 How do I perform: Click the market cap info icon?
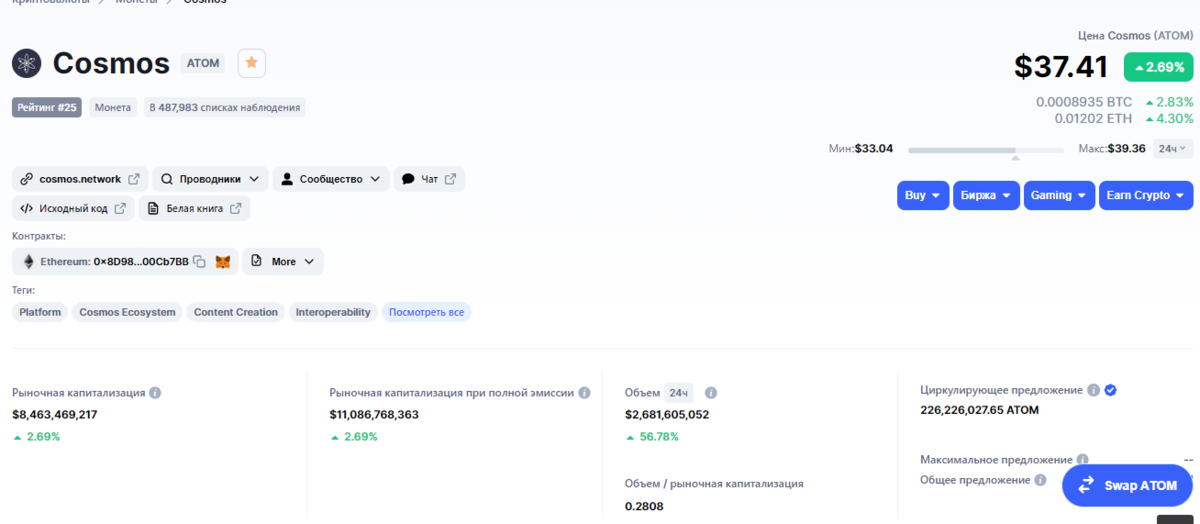[x=155, y=393]
